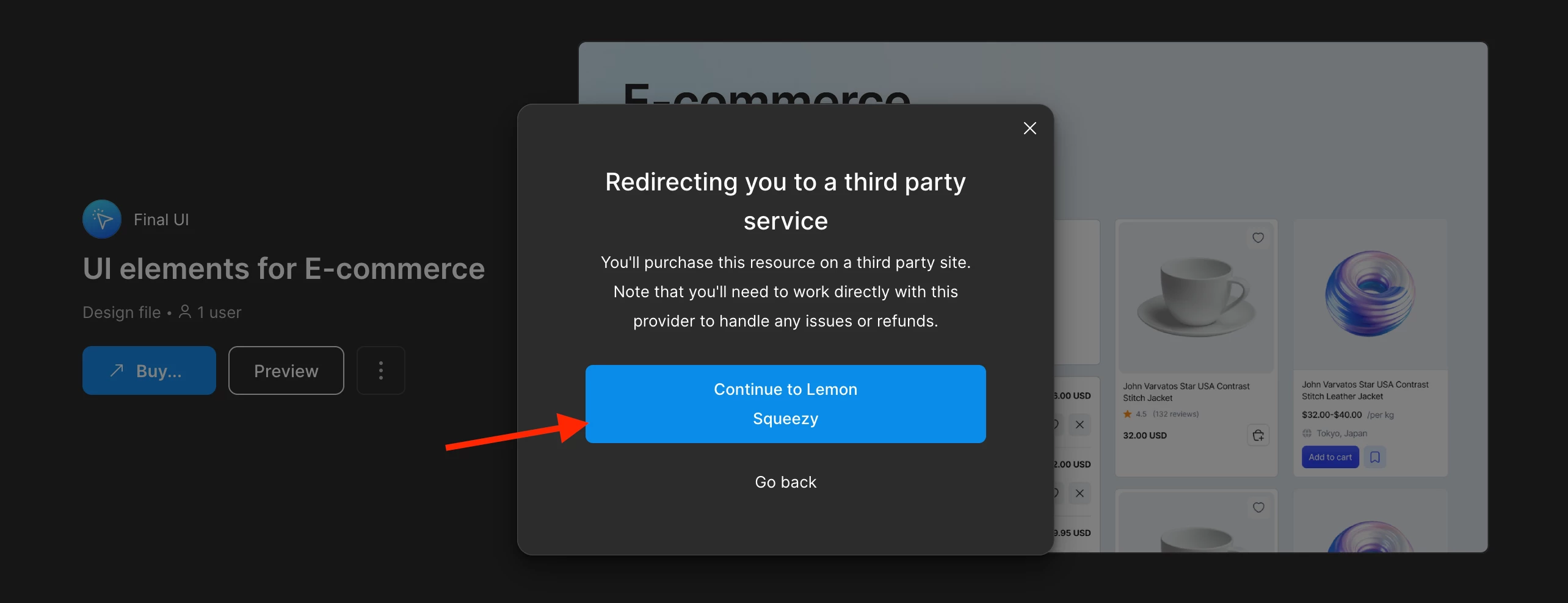Screen dimensions: 1568x603
Task: Click the Go back link
Action: (785, 482)
